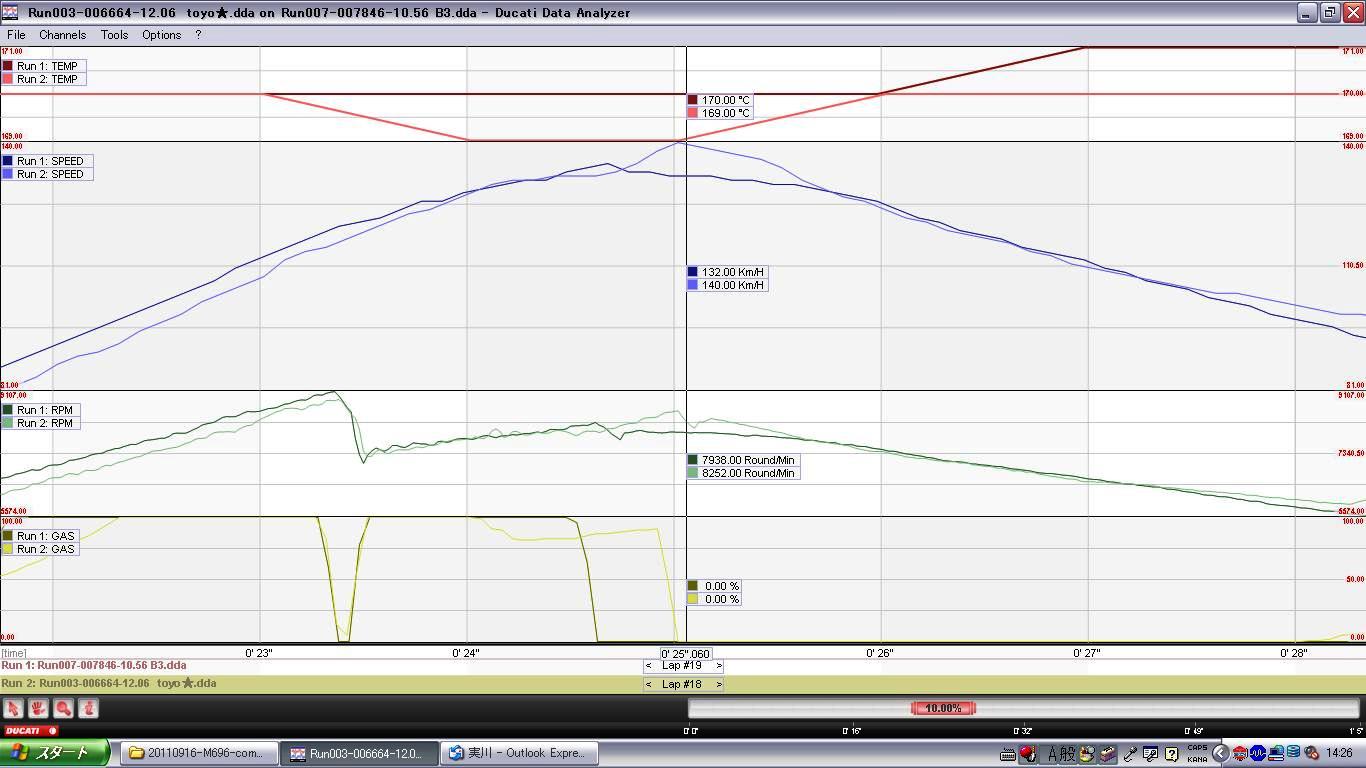Click the Run 1: SPEED legend label

click(x=50, y=161)
